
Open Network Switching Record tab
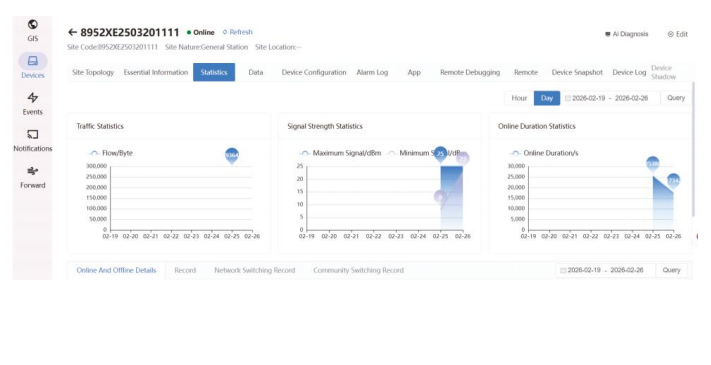coord(255,270)
